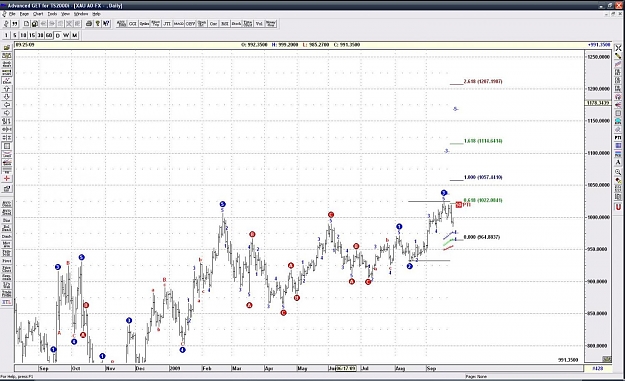Viewport: 625px width, 381px height.
Task: Open the Tools menu
Action: coord(52,14)
